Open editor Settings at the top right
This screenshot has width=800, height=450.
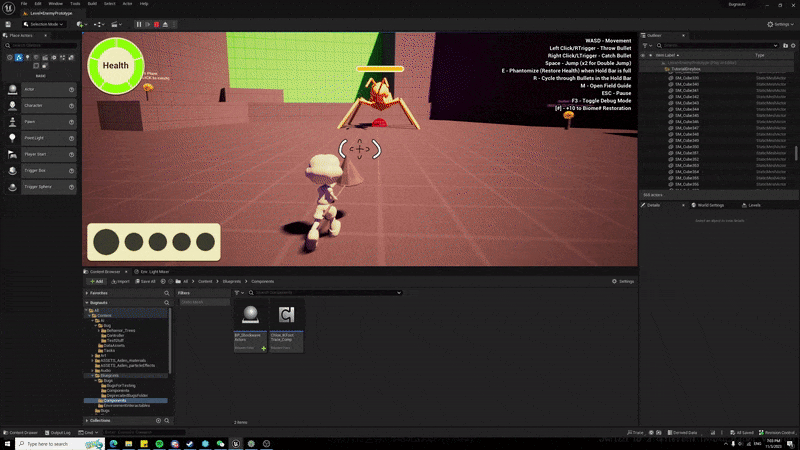(x=781, y=24)
